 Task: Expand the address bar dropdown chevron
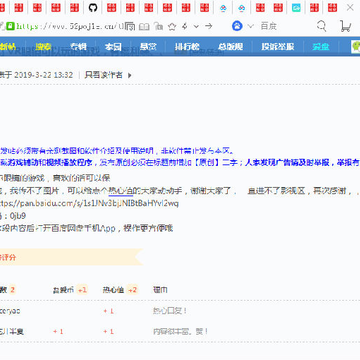pos(196,26)
